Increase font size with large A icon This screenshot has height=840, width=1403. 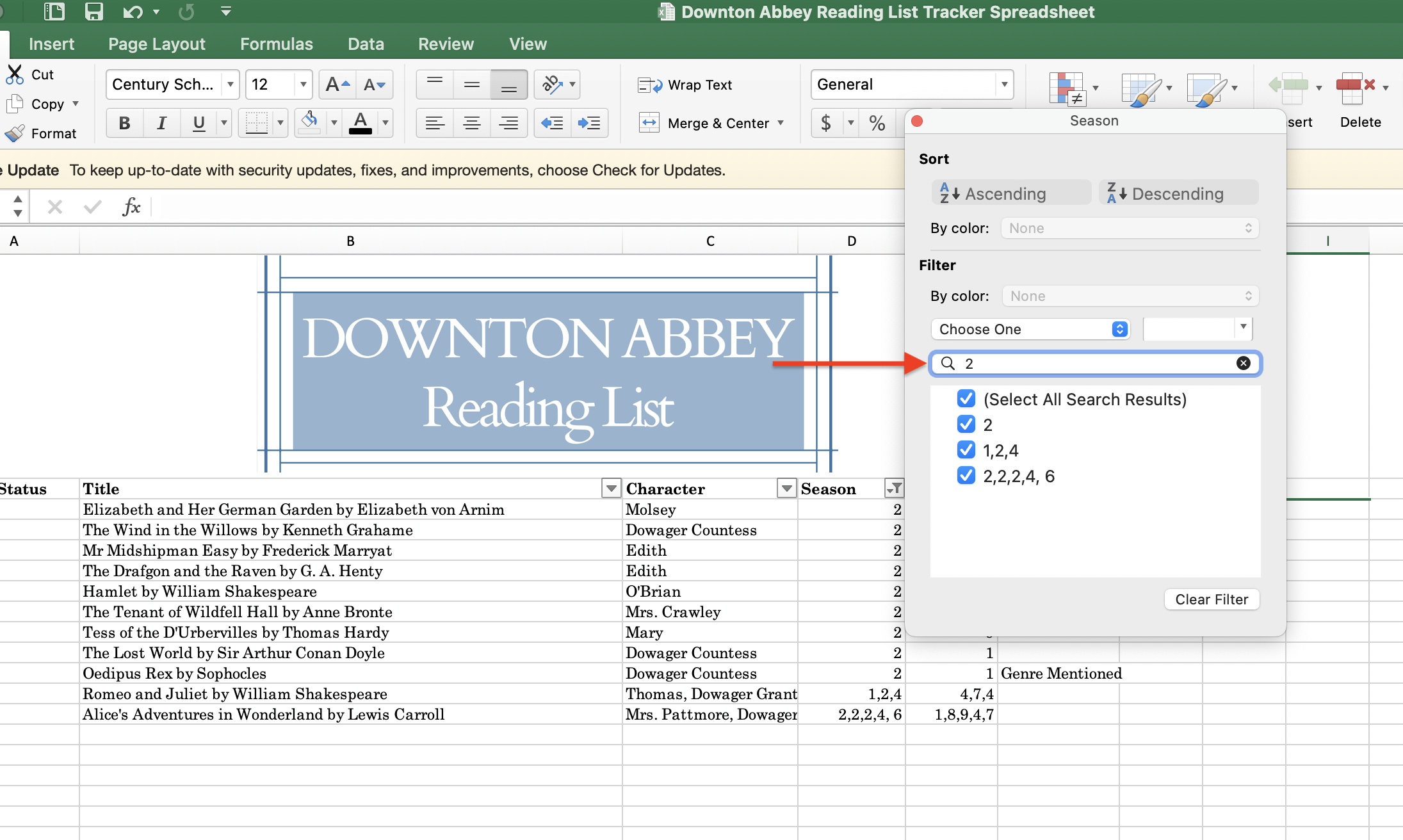pyautogui.click(x=337, y=85)
